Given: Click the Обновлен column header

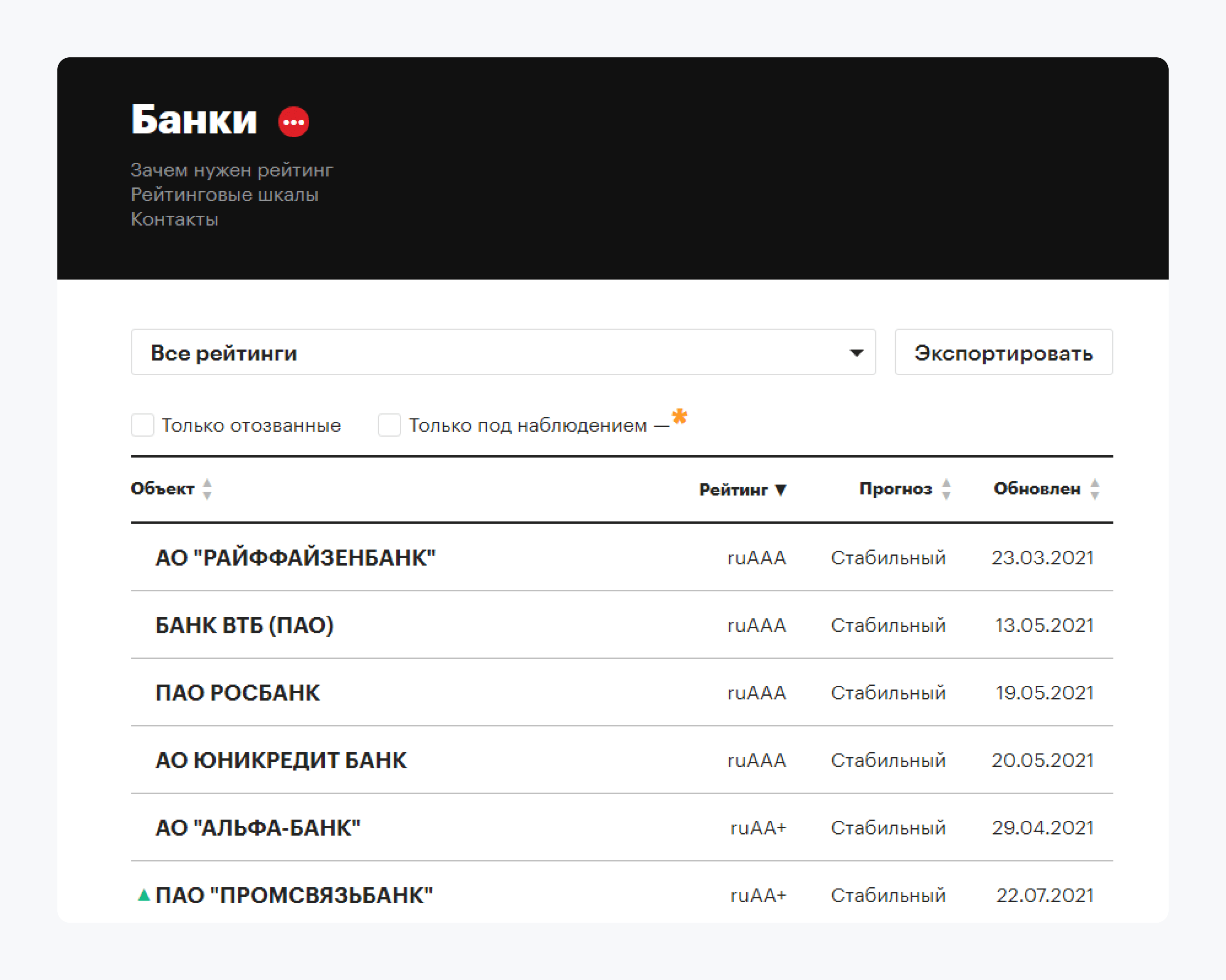Looking at the screenshot, I should point(1037,489).
